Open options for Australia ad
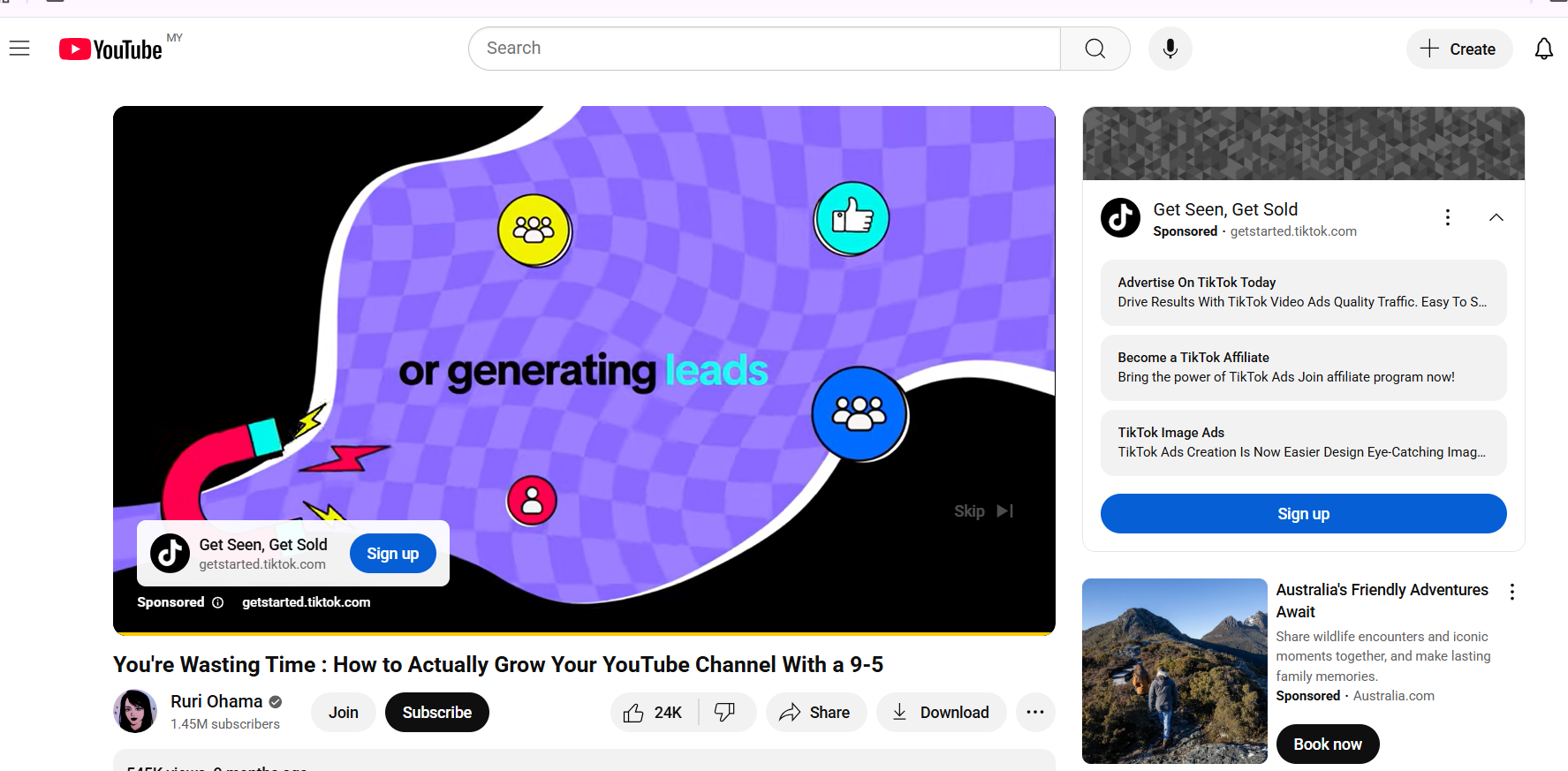The height and width of the screenshot is (771, 1568). (1511, 592)
